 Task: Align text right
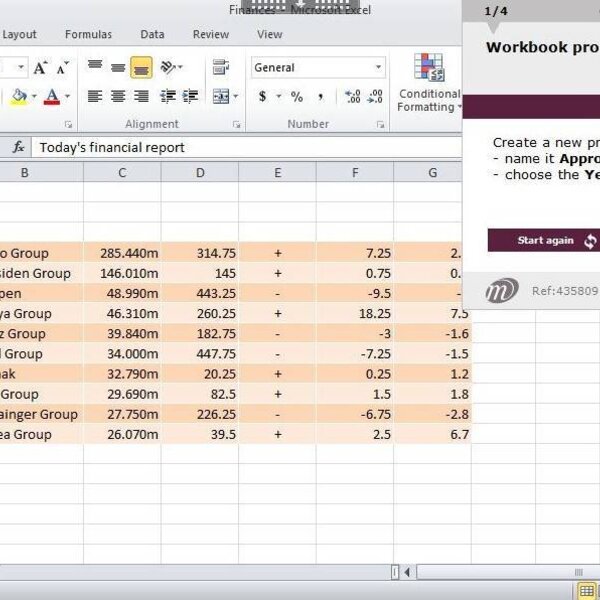click(x=141, y=96)
